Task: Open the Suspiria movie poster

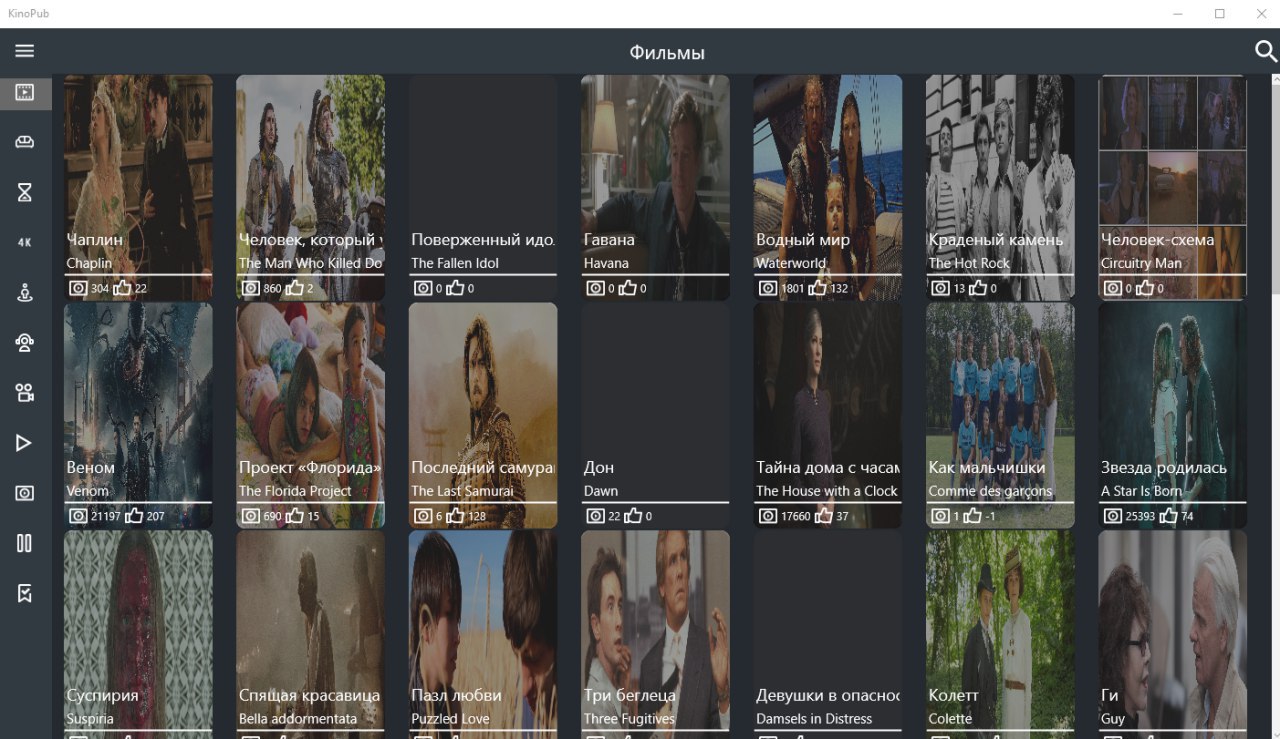Action: tap(138, 634)
